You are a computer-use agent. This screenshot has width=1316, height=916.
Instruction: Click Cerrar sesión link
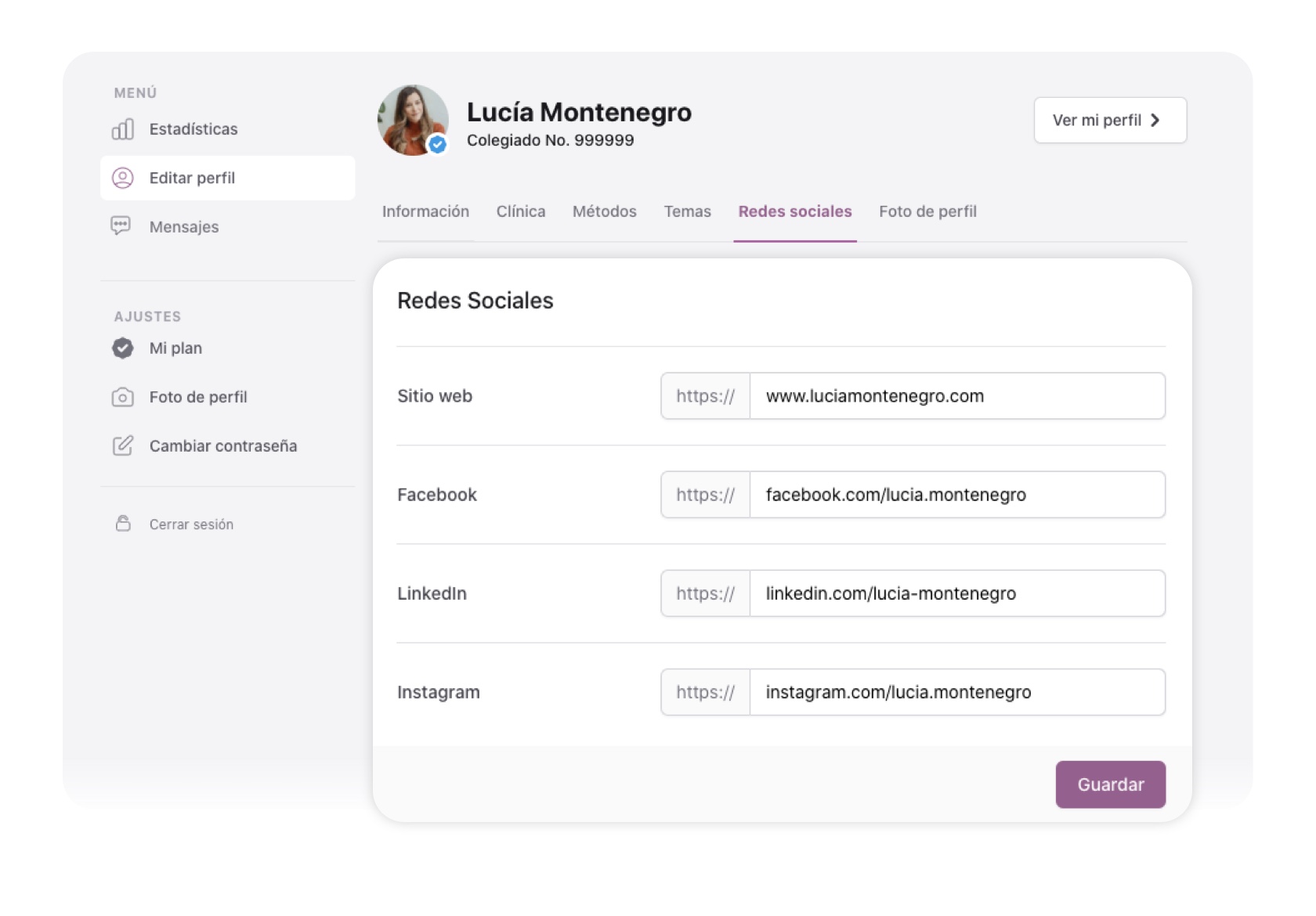191,524
